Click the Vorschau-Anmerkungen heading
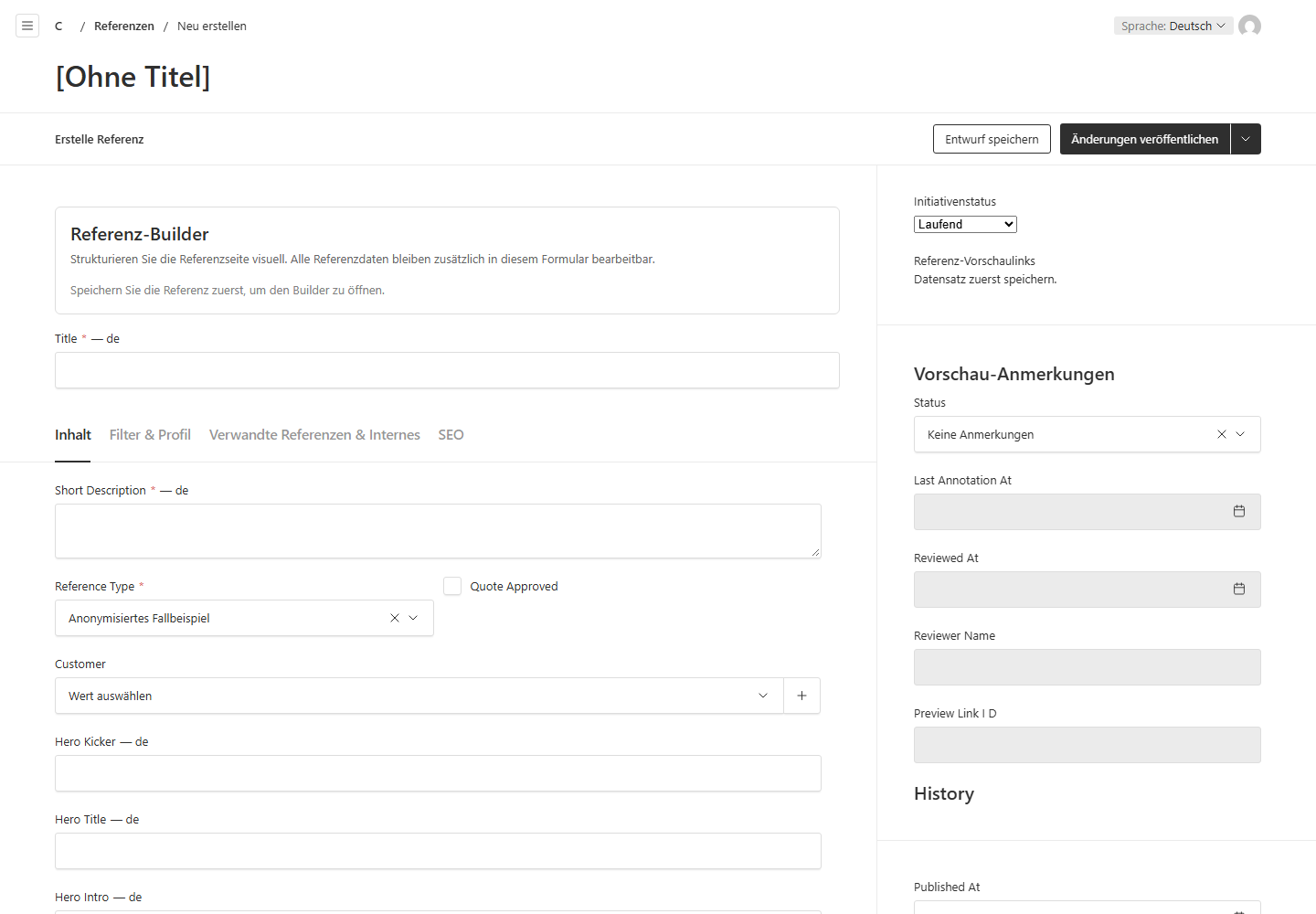 pos(1014,374)
